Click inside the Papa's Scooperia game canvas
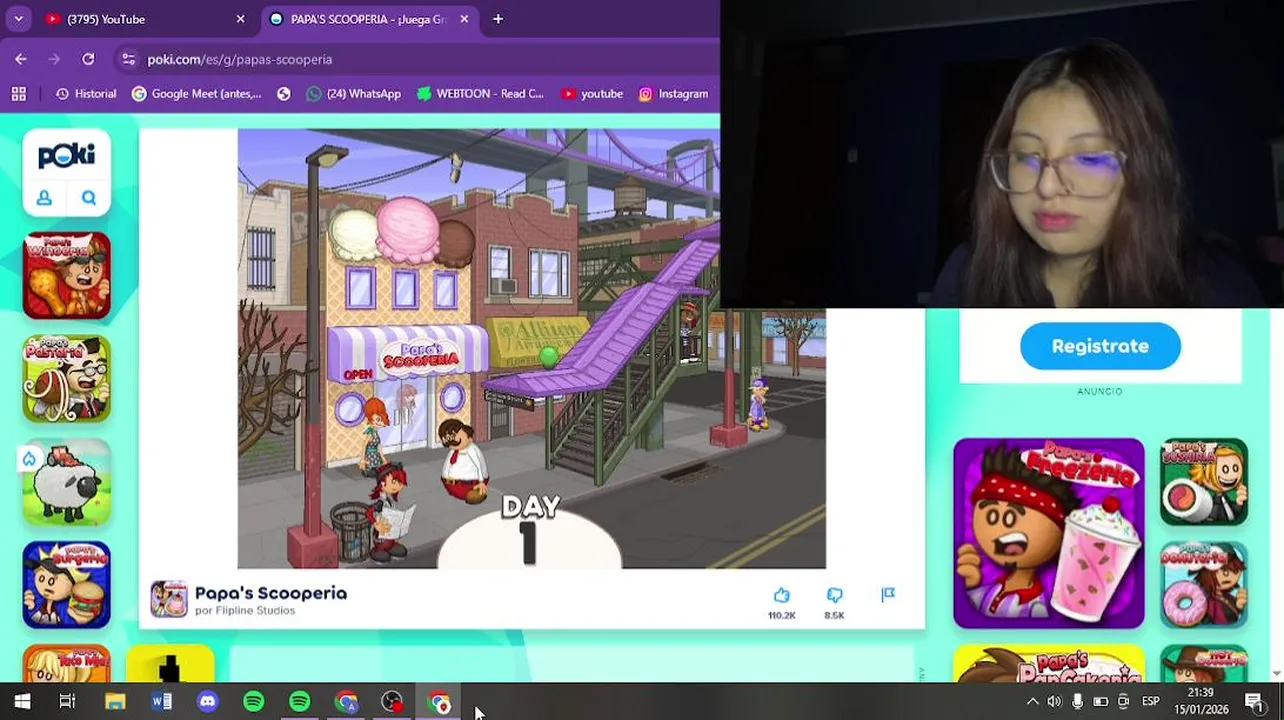Image resolution: width=1284 pixels, height=720 pixels. 531,348
